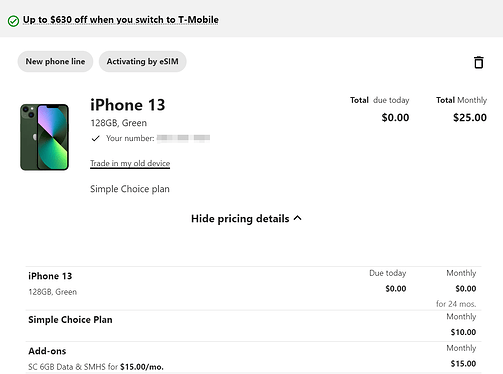503x374 pixels.
Task: Click the iPhone 13 row in pricing details
Action: pos(253,288)
